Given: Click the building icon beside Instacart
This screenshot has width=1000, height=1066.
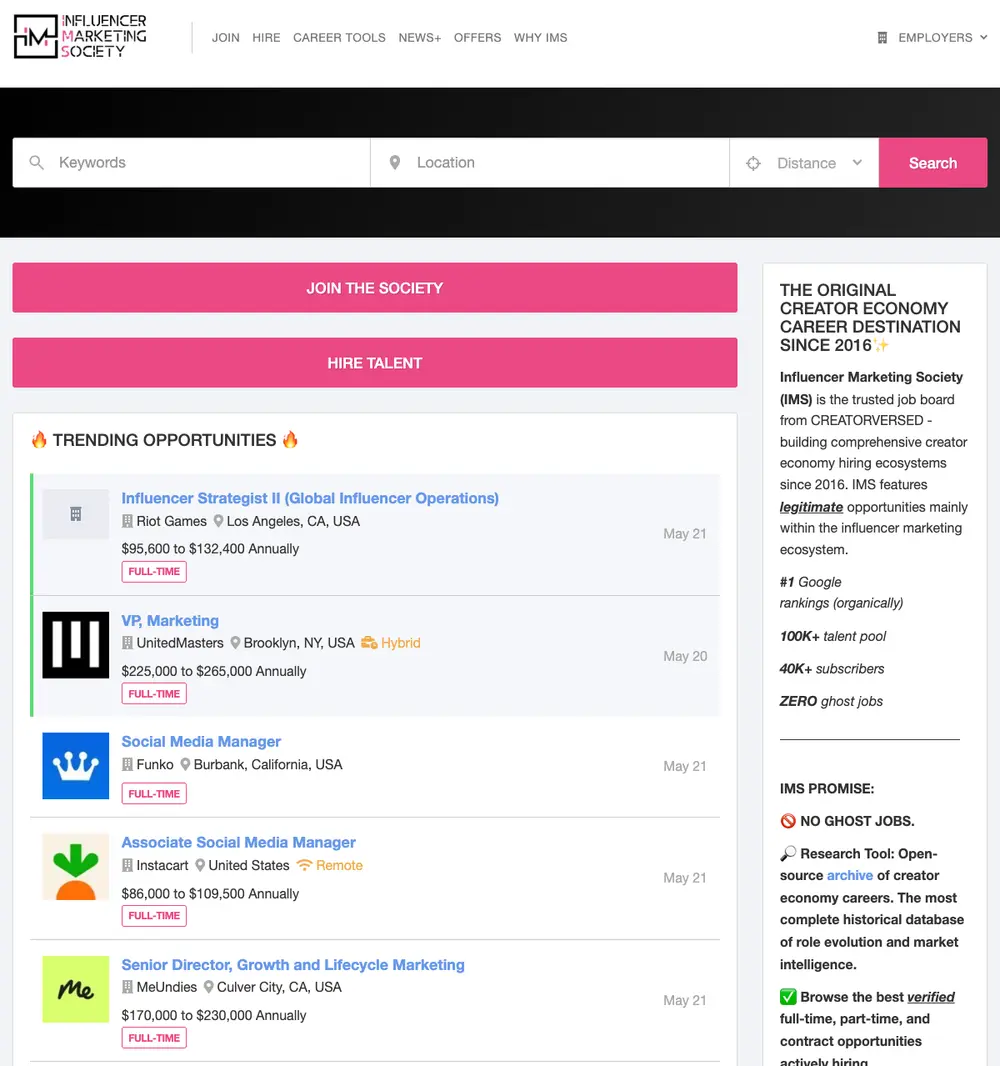Looking at the screenshot, I should [x=127, y=865].
